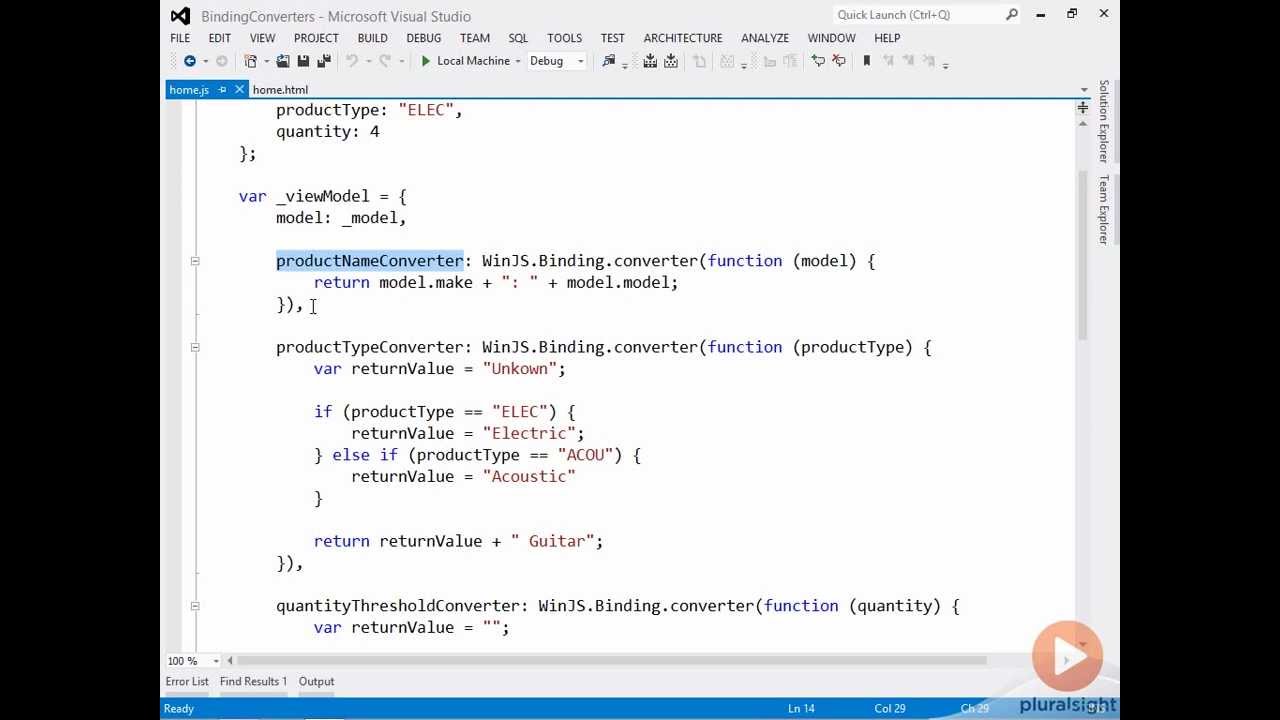The image size is (1280, 720).
Task: Click the split editor handle above scrollbar
Action: (1083, 107)
